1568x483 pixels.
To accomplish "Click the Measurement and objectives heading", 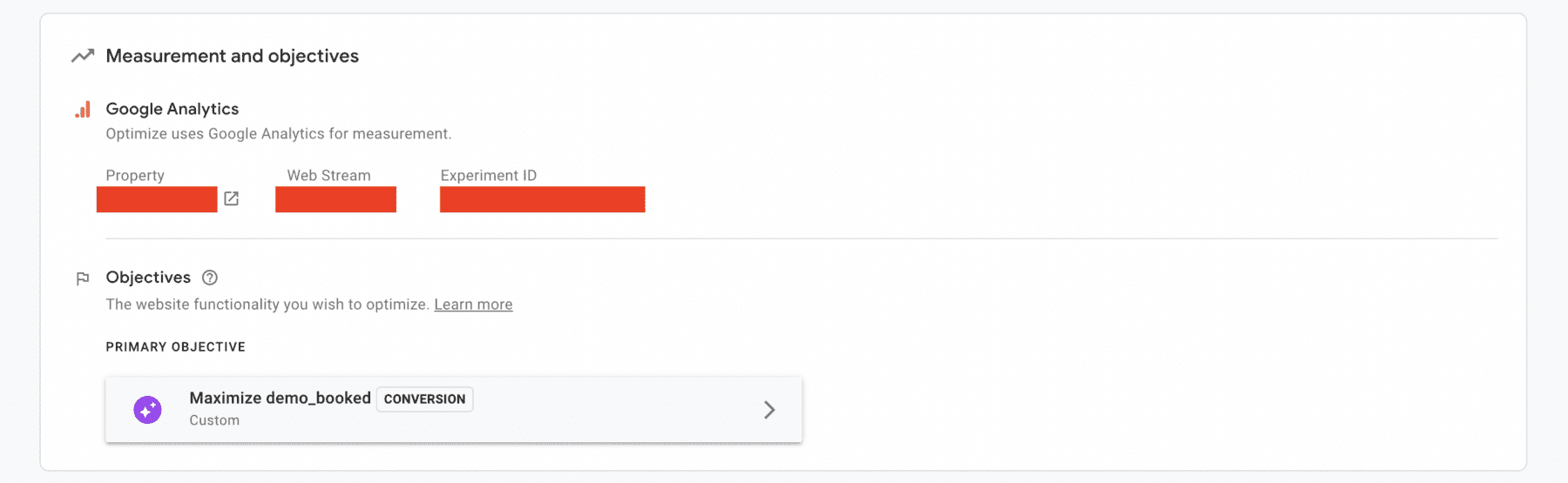I will [232, 56].
